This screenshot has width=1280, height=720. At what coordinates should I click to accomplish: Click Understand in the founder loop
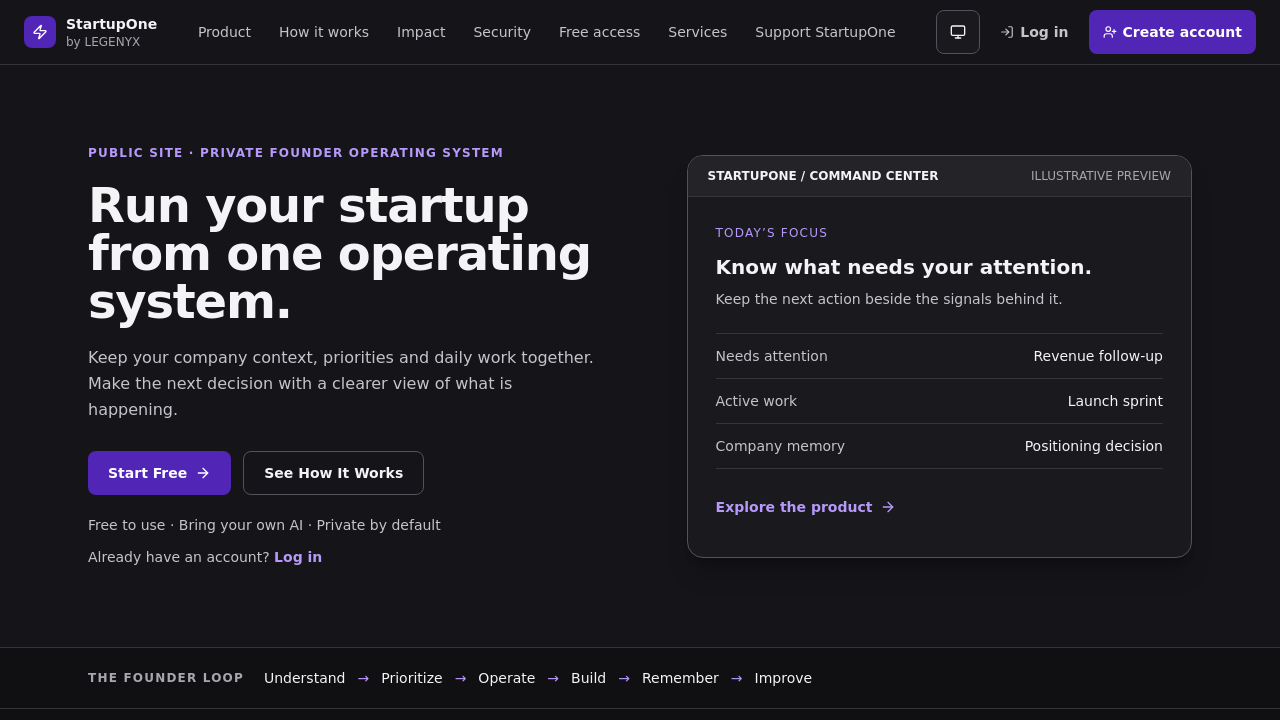coord(304,678)
